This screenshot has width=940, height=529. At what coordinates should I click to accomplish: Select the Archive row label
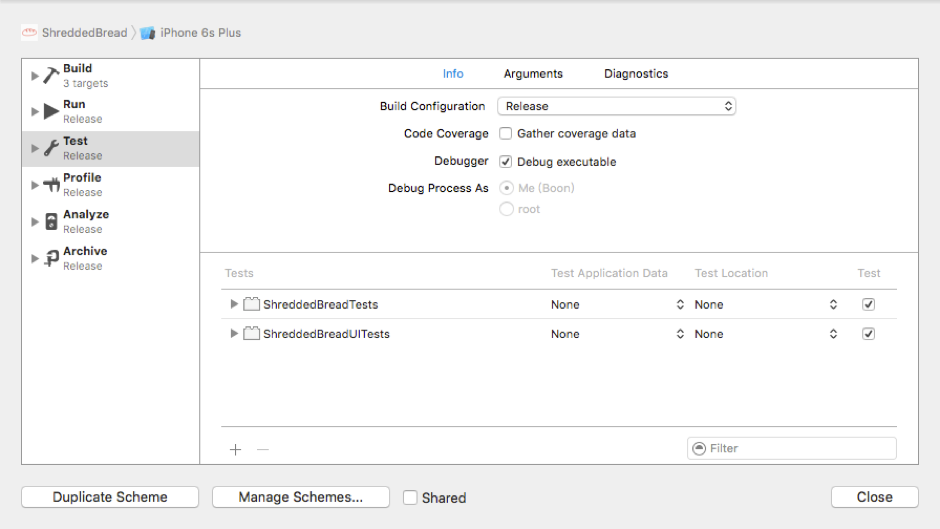[x=85, y=251]
